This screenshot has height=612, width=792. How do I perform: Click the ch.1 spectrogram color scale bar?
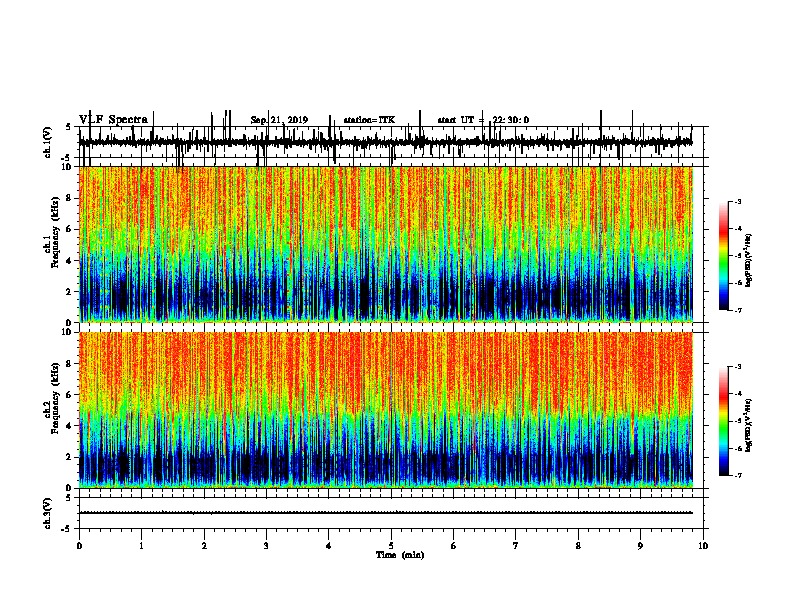pos(724,256)
